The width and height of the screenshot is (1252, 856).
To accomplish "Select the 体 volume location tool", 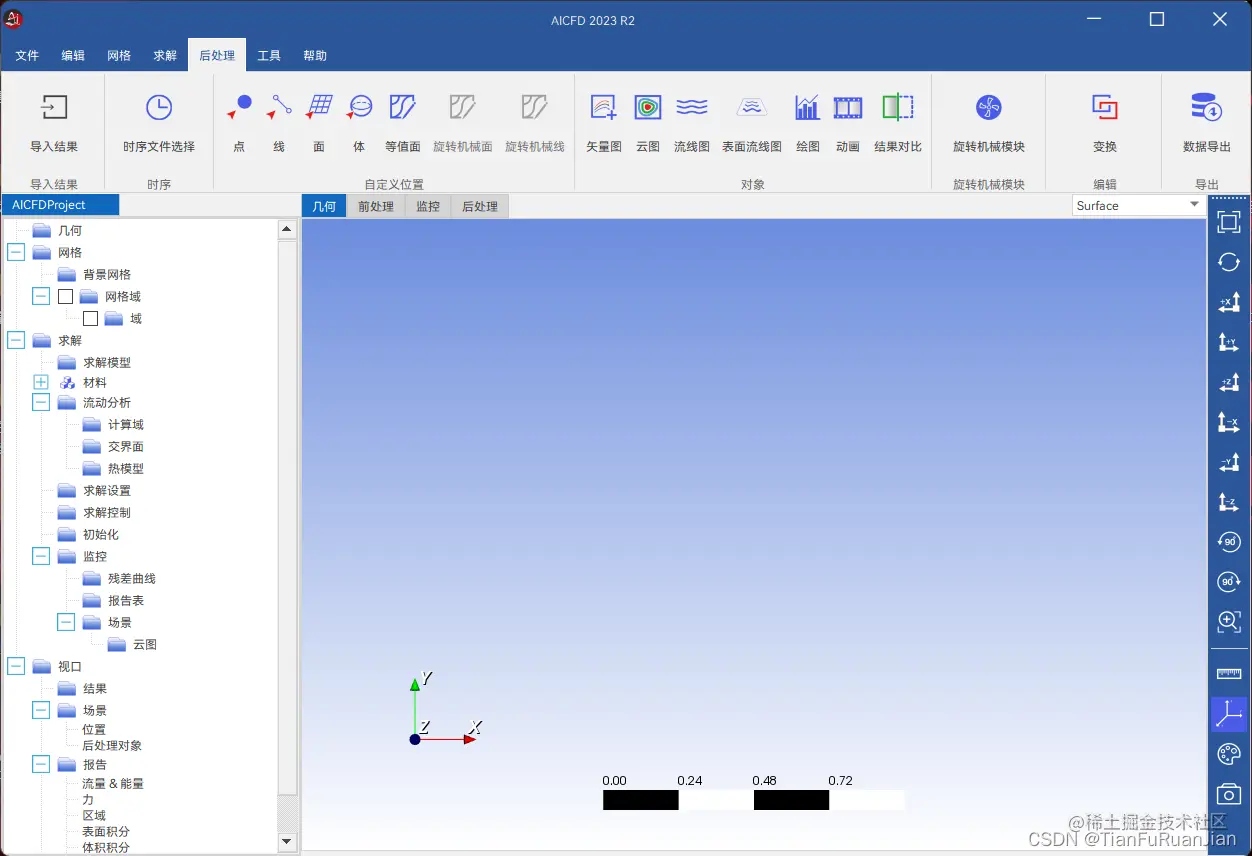I will pyautogui.click(x=359, y=106).
